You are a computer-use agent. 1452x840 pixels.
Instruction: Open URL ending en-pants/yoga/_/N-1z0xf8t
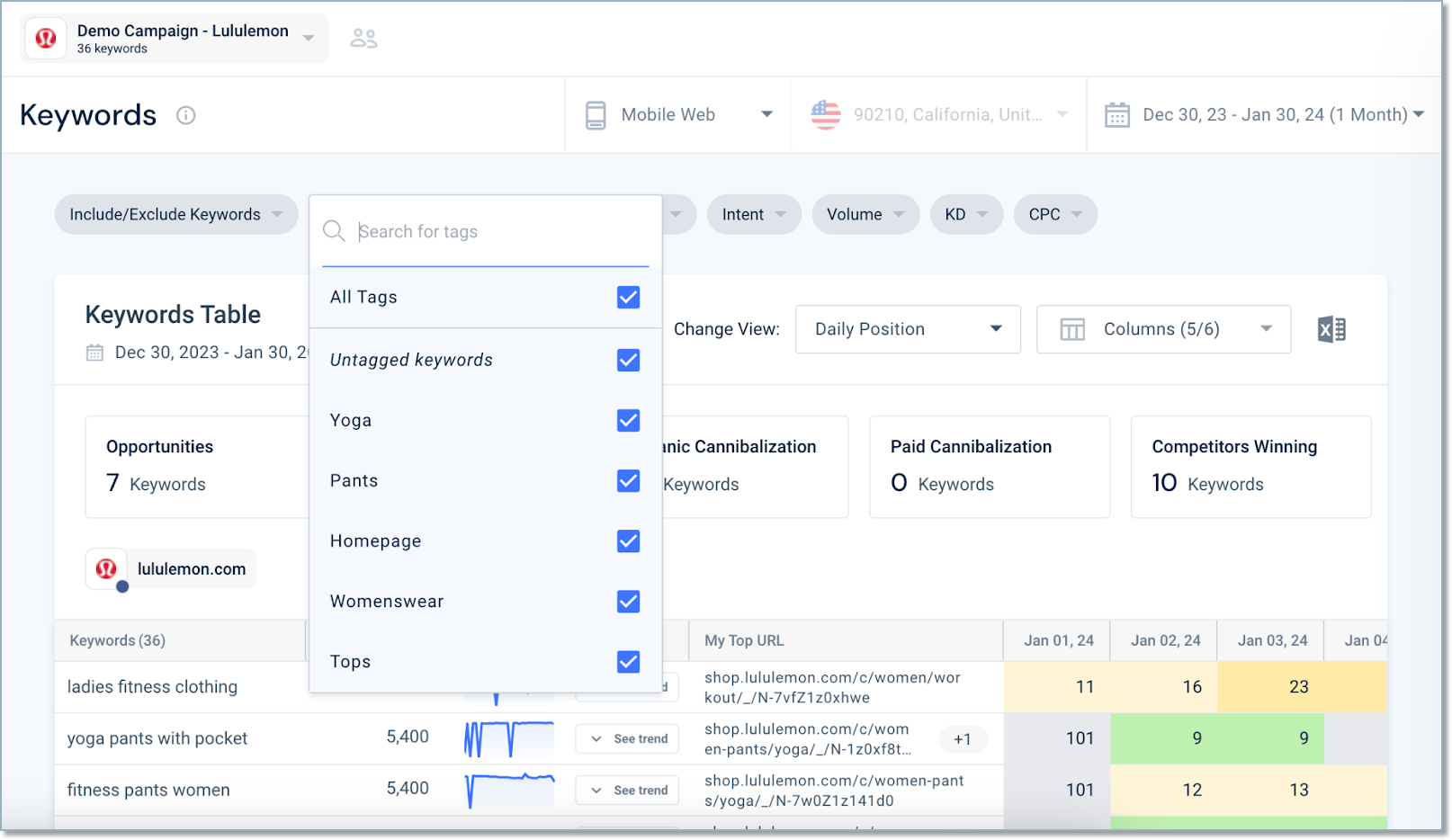pyautogui.click(x=808, y=738)
